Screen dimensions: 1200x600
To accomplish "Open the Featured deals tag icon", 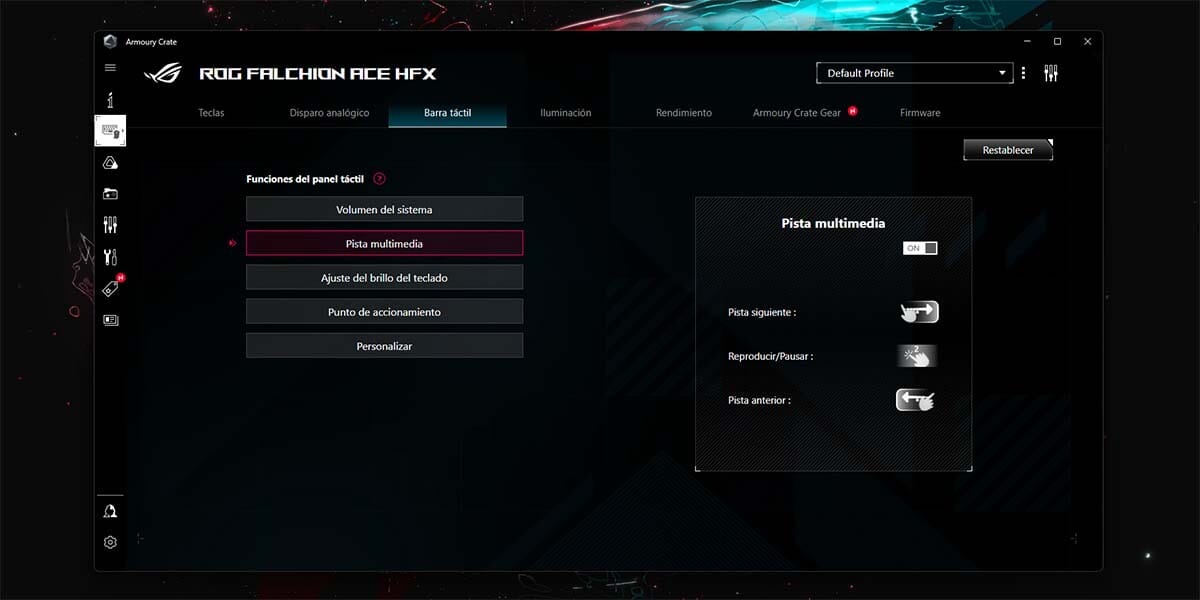I will 110,288.
